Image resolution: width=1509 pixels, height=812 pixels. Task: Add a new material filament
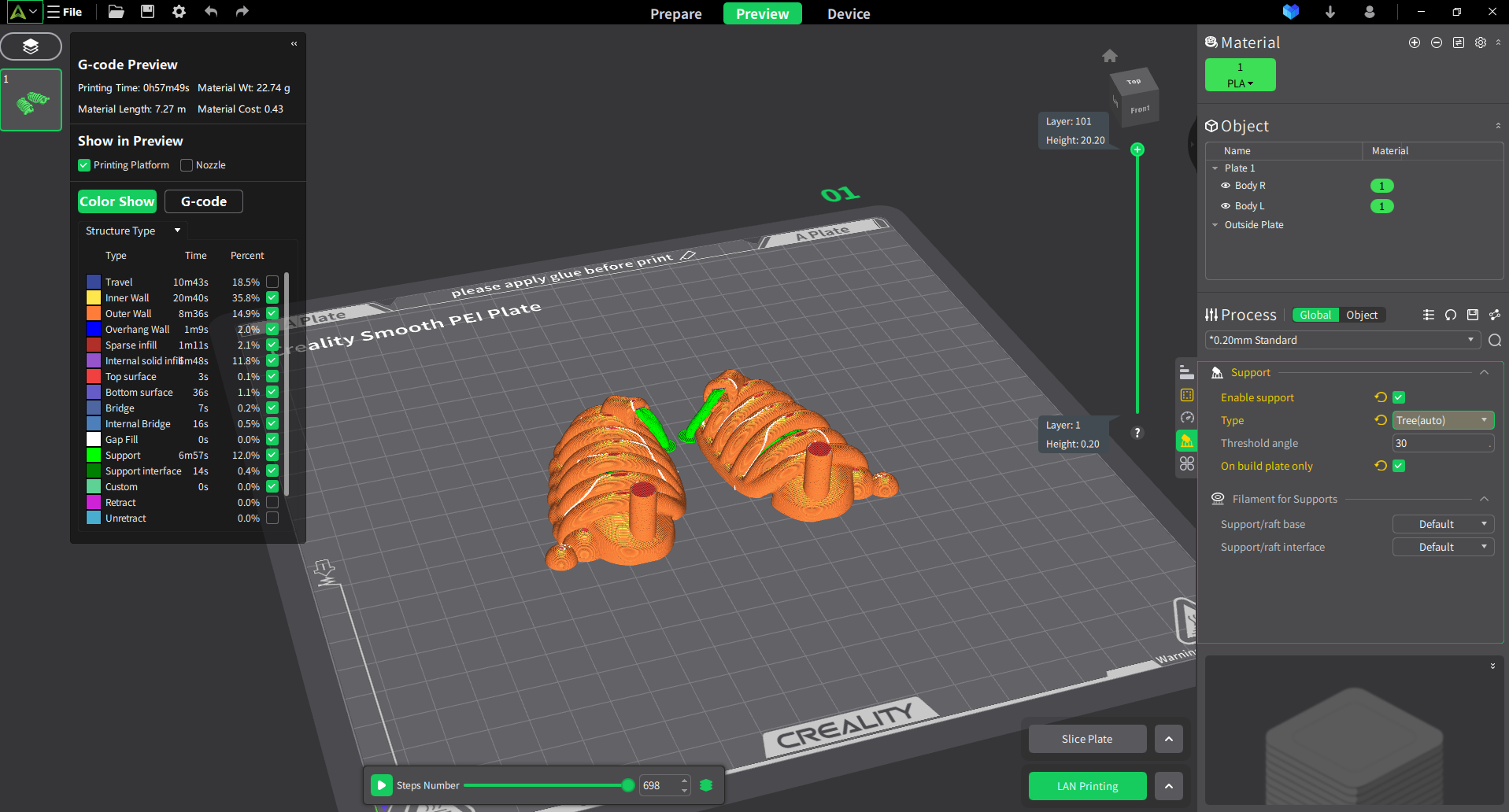(1415, 42)
